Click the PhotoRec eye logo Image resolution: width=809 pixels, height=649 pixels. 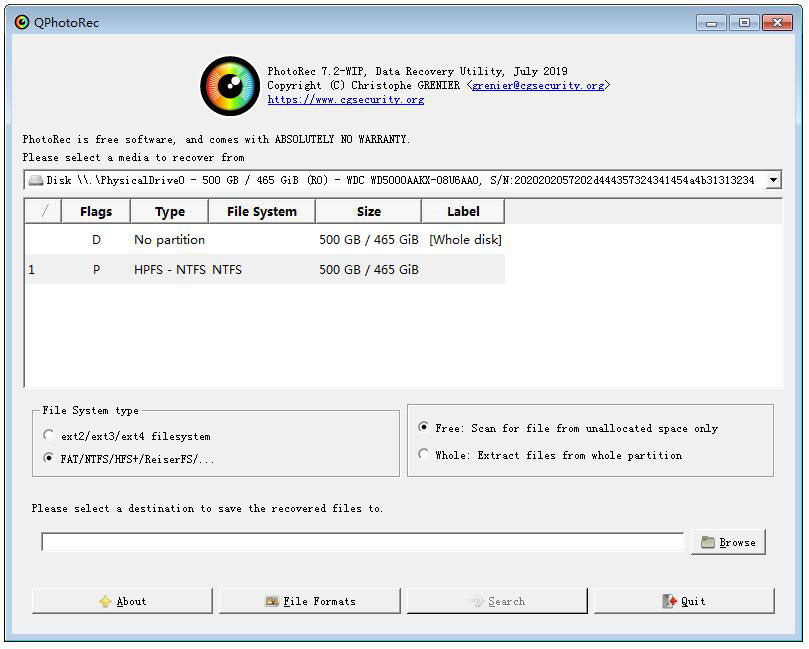pos(229,85)
